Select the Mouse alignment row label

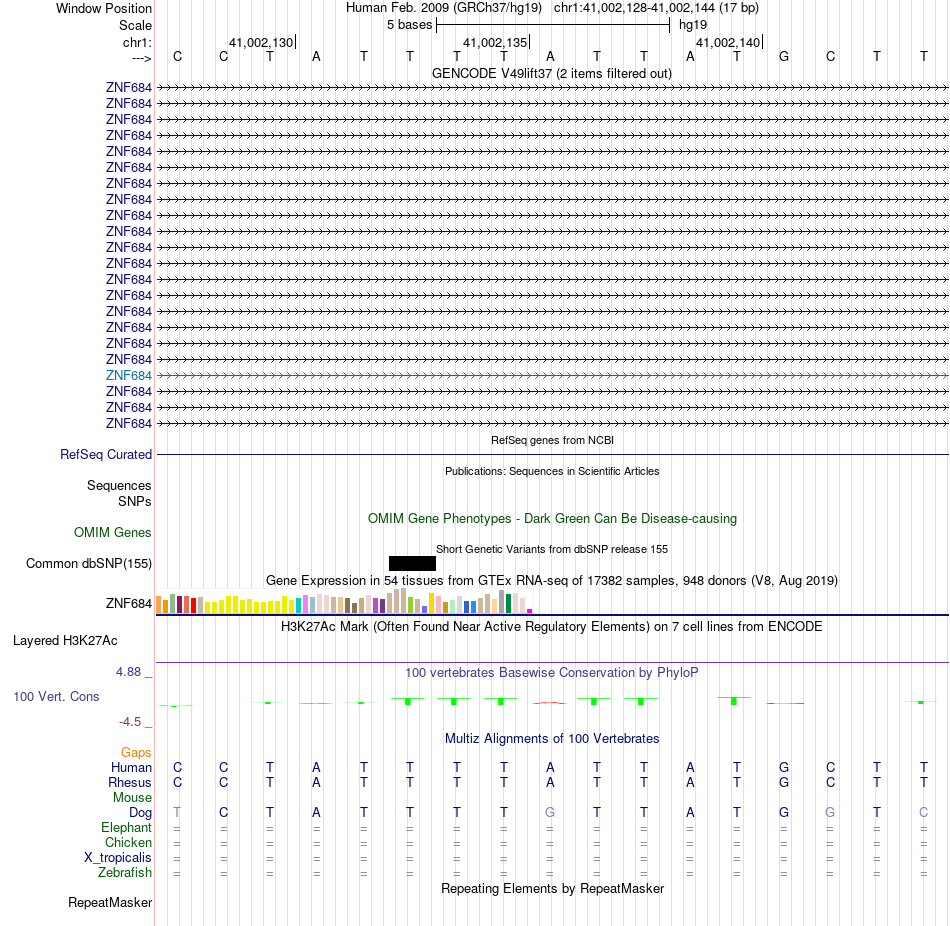pyautogui.click(x=132, y=798)
